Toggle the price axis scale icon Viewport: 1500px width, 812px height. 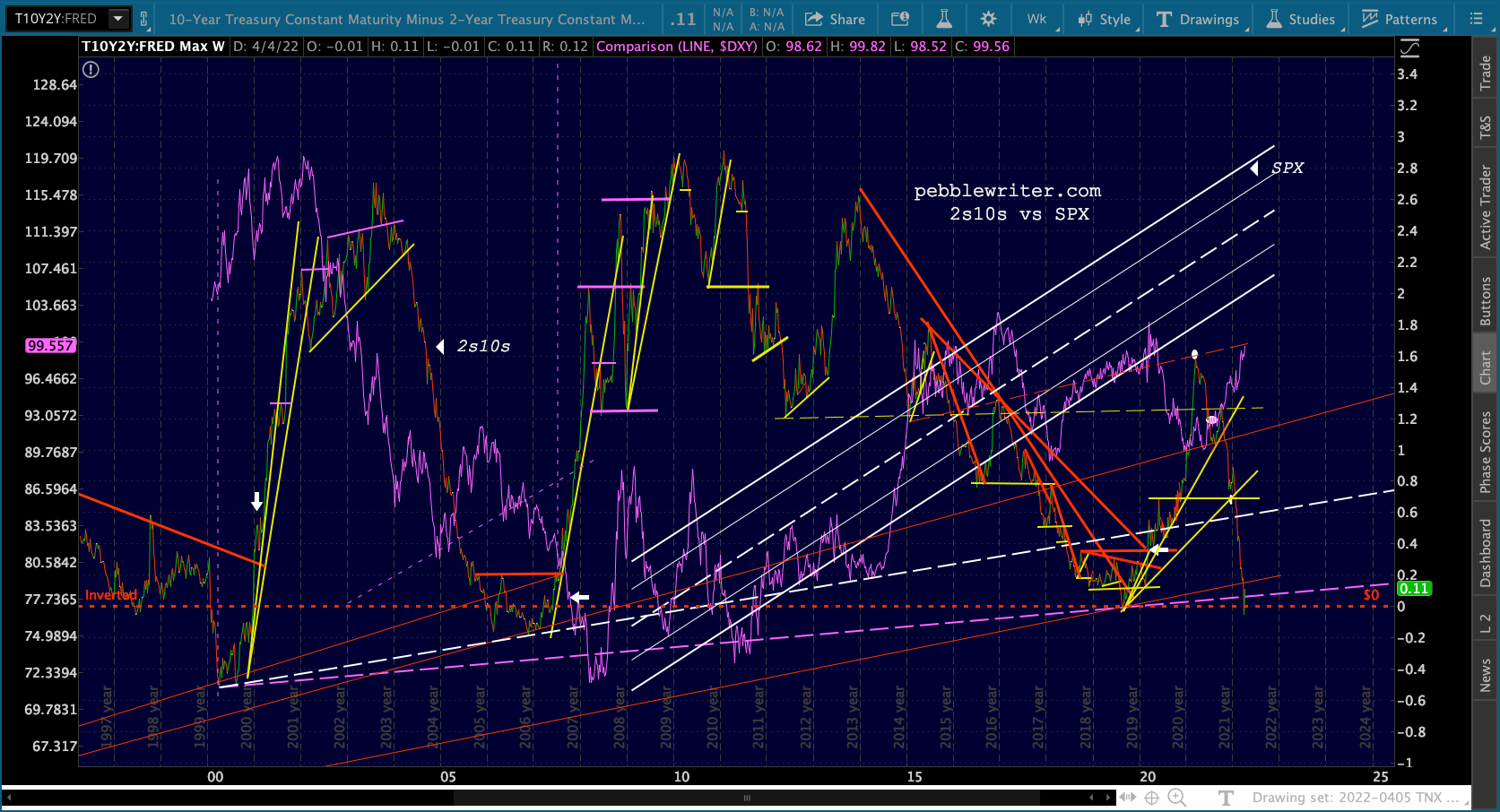pos(1409,48)
